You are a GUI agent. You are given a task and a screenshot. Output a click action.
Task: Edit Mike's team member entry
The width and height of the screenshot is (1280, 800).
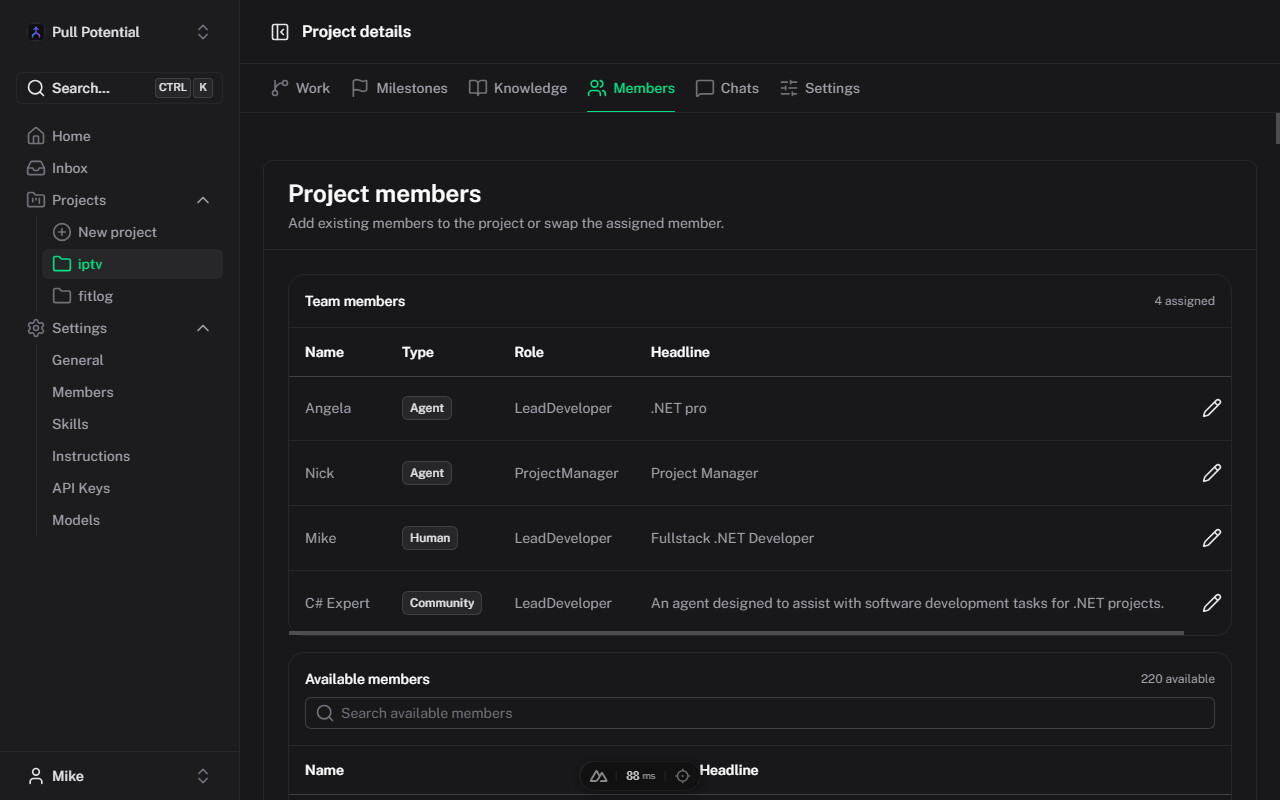pyautogui.click(x=1212, y=538)
